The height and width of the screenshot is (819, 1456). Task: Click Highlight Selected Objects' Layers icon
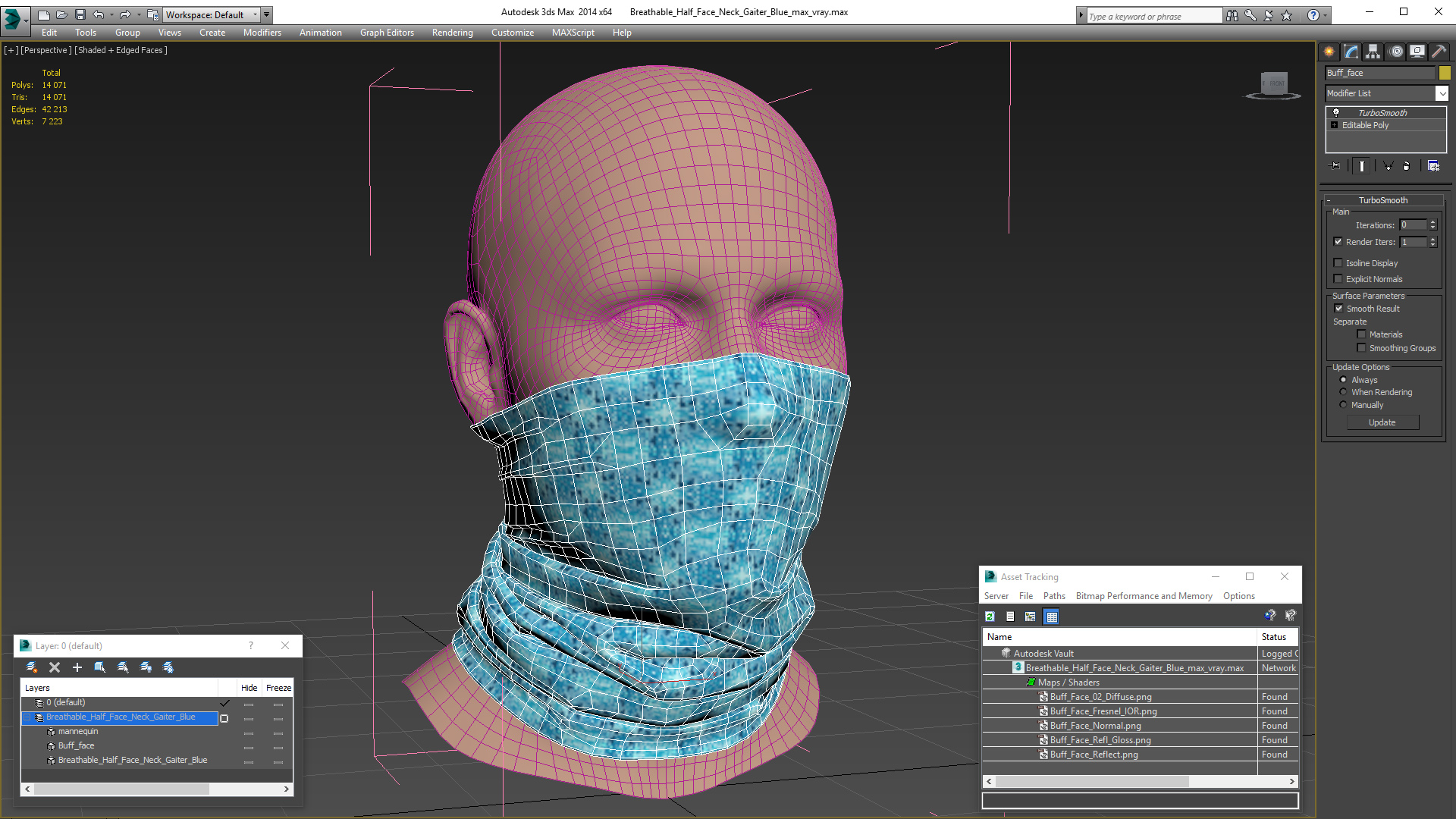point(123,667)
